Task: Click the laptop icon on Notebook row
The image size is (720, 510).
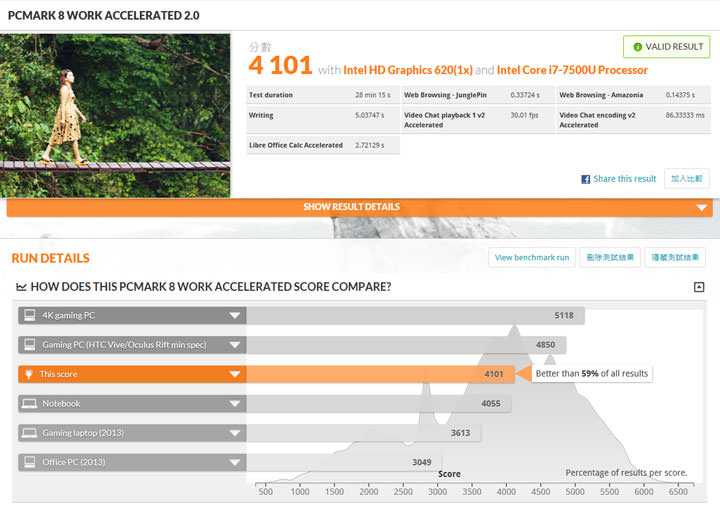Action: (x=30, y=404)
